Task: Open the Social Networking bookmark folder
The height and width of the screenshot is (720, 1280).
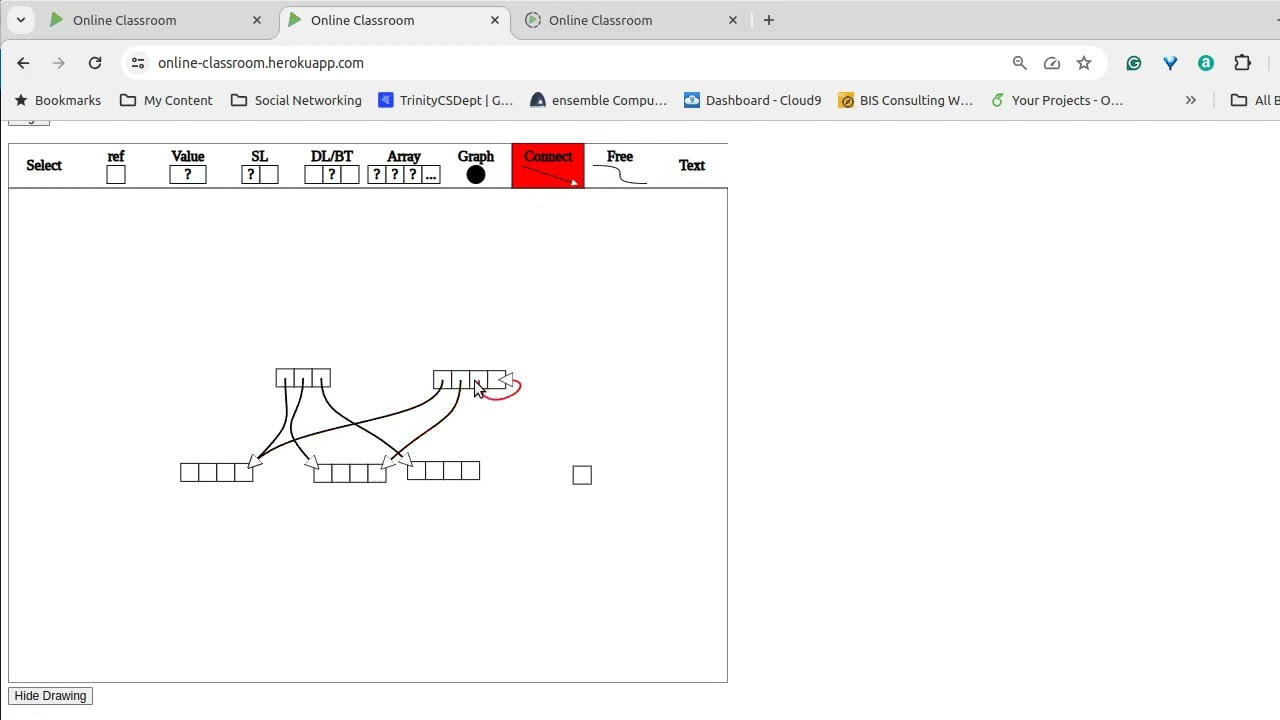Action: click(296, 100)
